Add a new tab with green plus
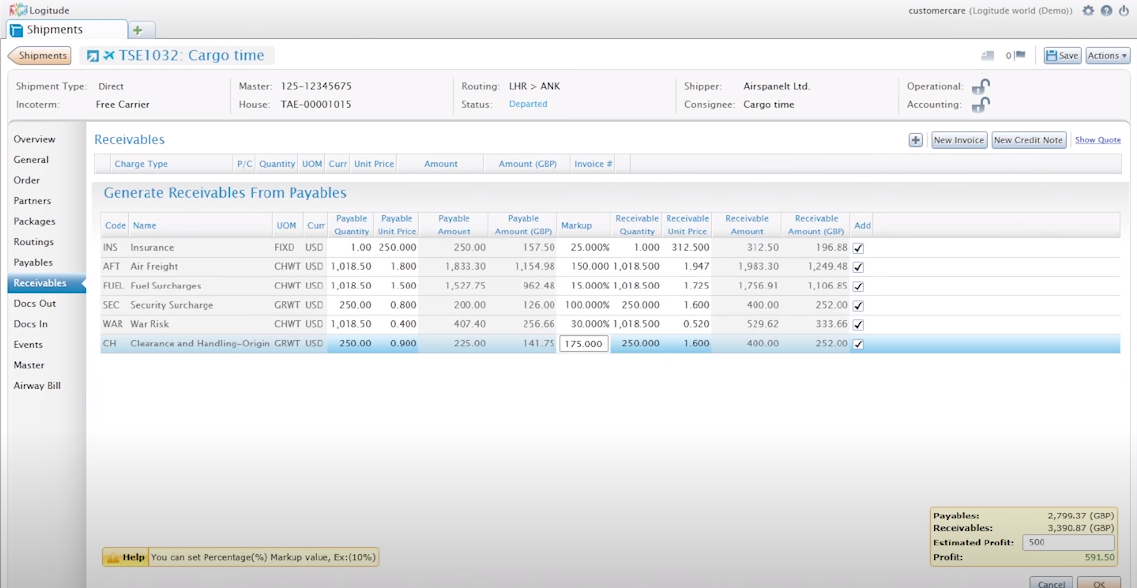 138,30
